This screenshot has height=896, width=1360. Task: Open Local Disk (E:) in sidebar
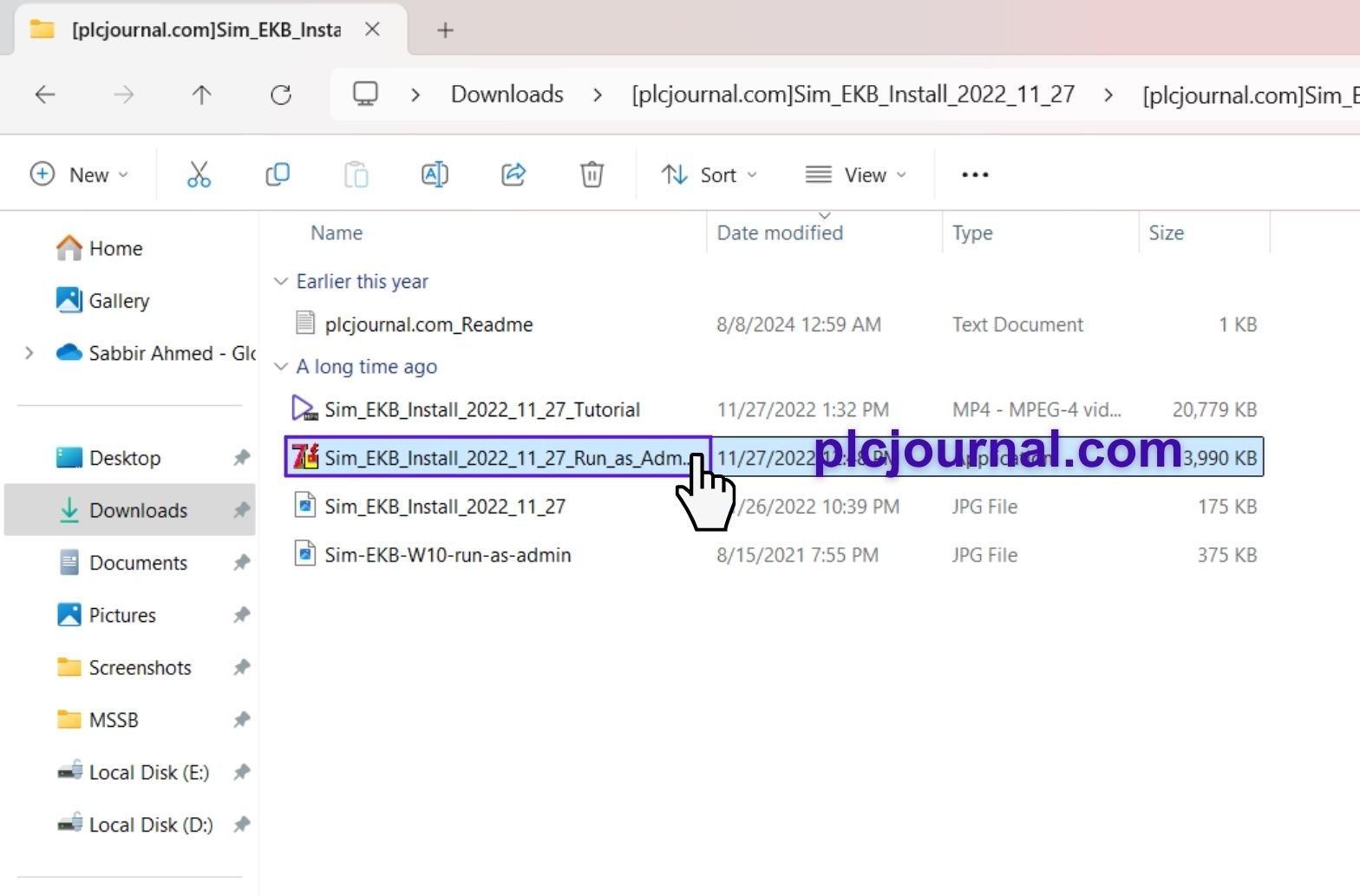(x=134, y=772)
